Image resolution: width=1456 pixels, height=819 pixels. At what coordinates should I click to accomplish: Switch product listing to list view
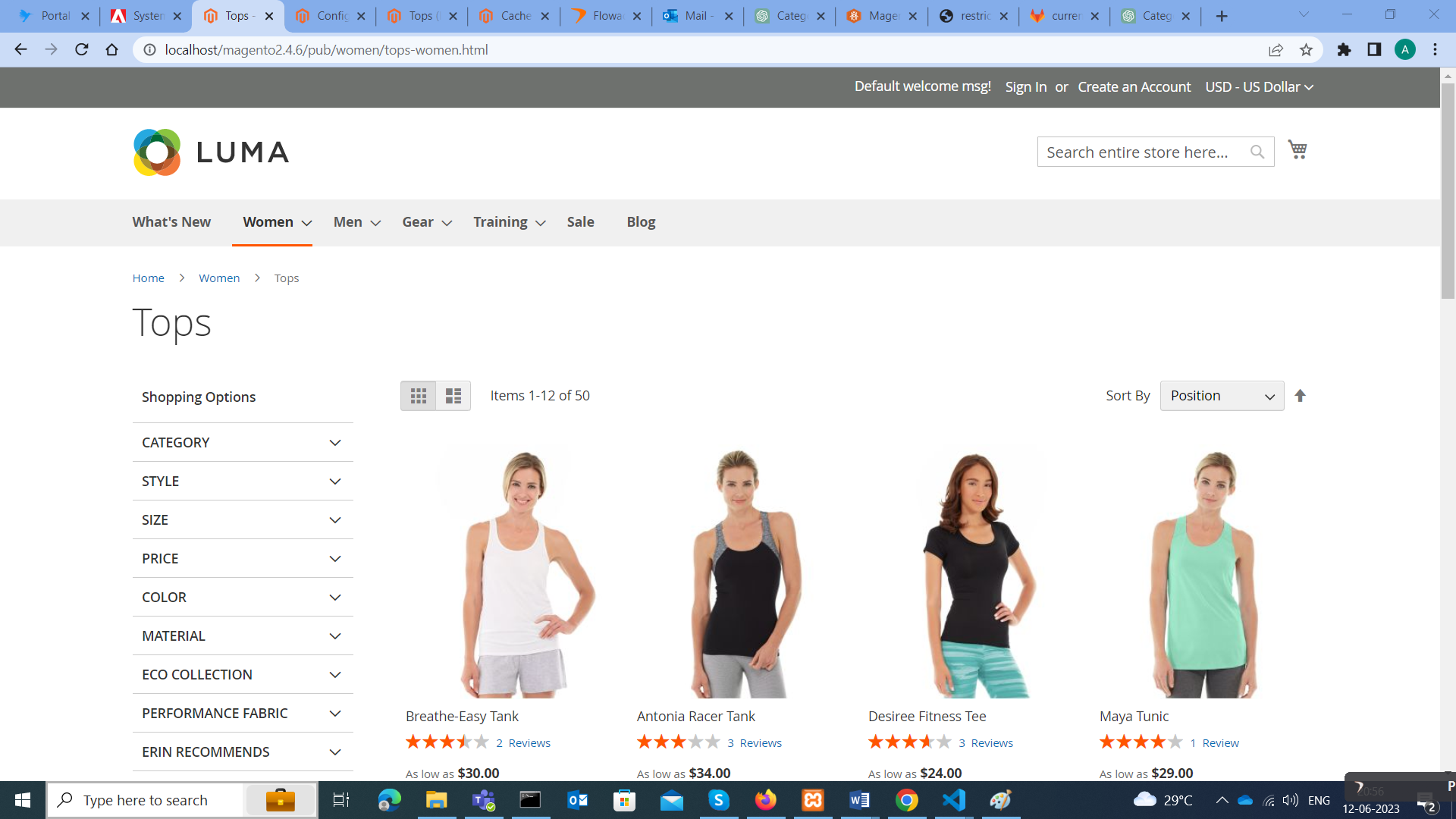tap(453, 395)
